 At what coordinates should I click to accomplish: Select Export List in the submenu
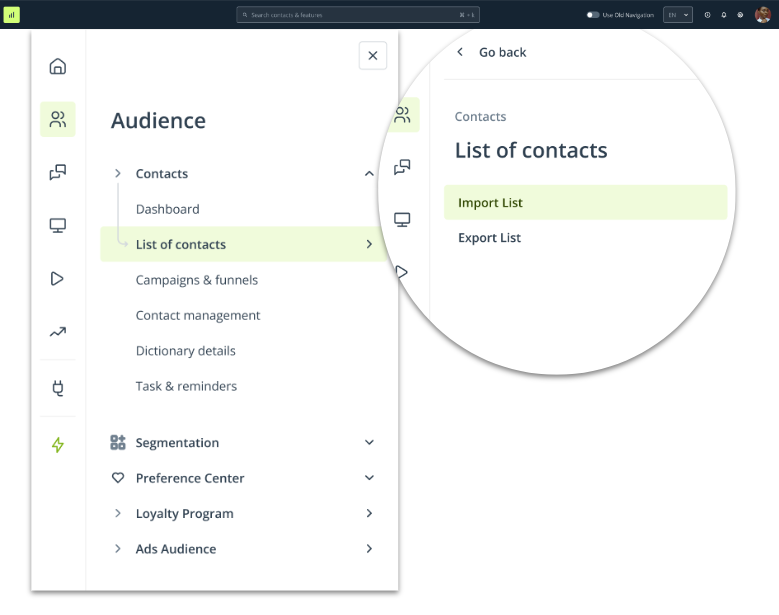click(489, 238)
